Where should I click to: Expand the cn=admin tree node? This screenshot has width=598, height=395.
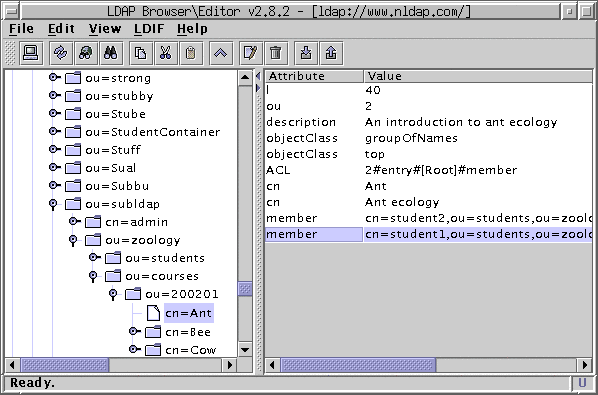[74, 221]
